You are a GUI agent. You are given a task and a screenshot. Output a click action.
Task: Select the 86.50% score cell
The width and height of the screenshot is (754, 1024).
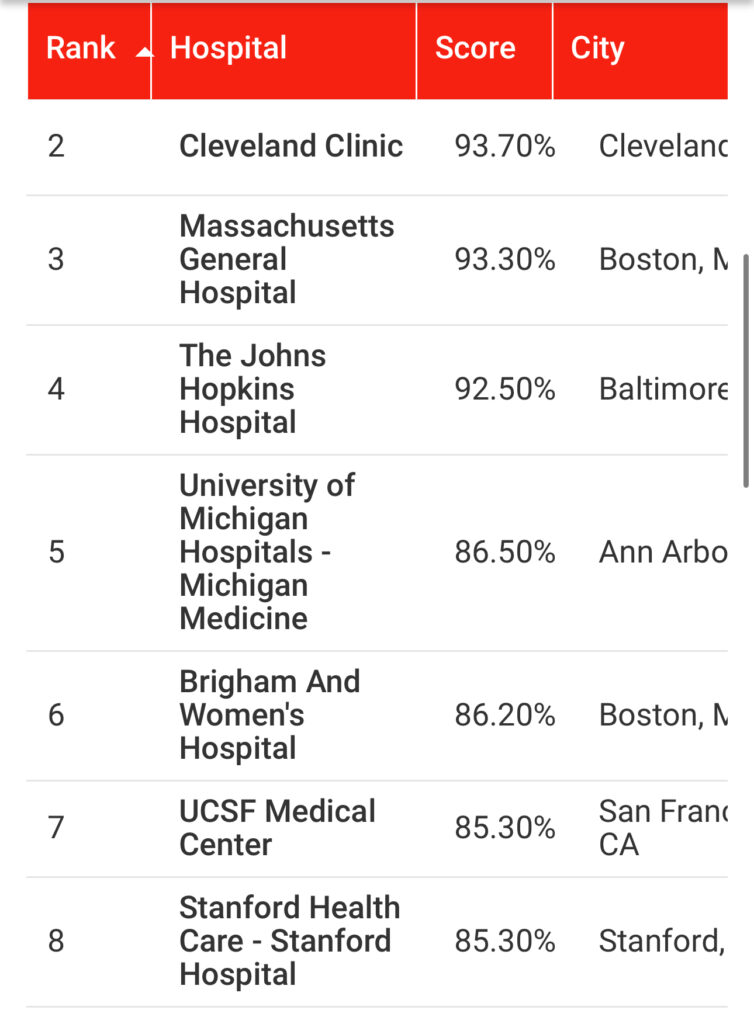(x=505, y=552)
